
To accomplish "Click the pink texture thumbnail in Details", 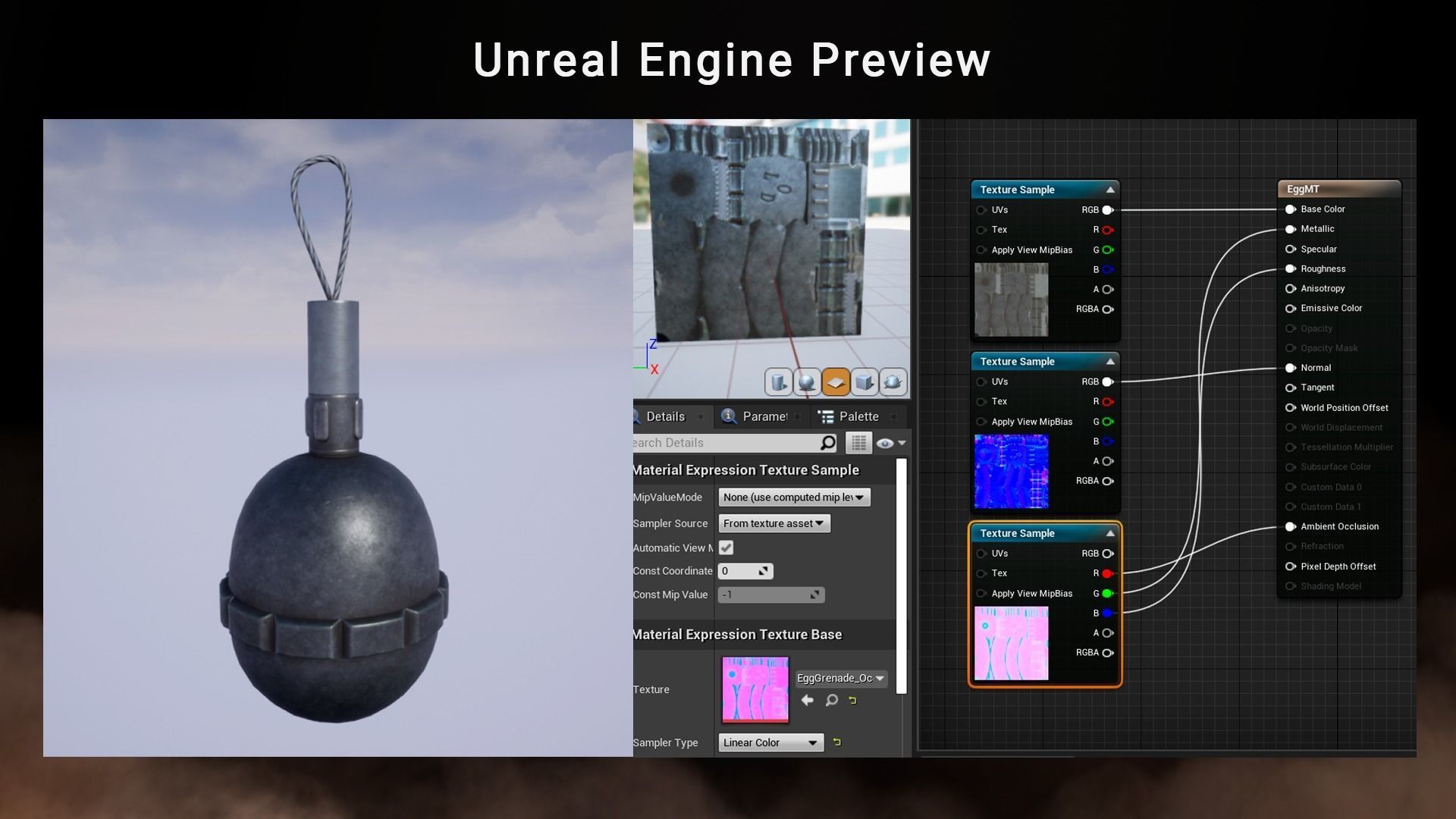I will pos(755,689).
